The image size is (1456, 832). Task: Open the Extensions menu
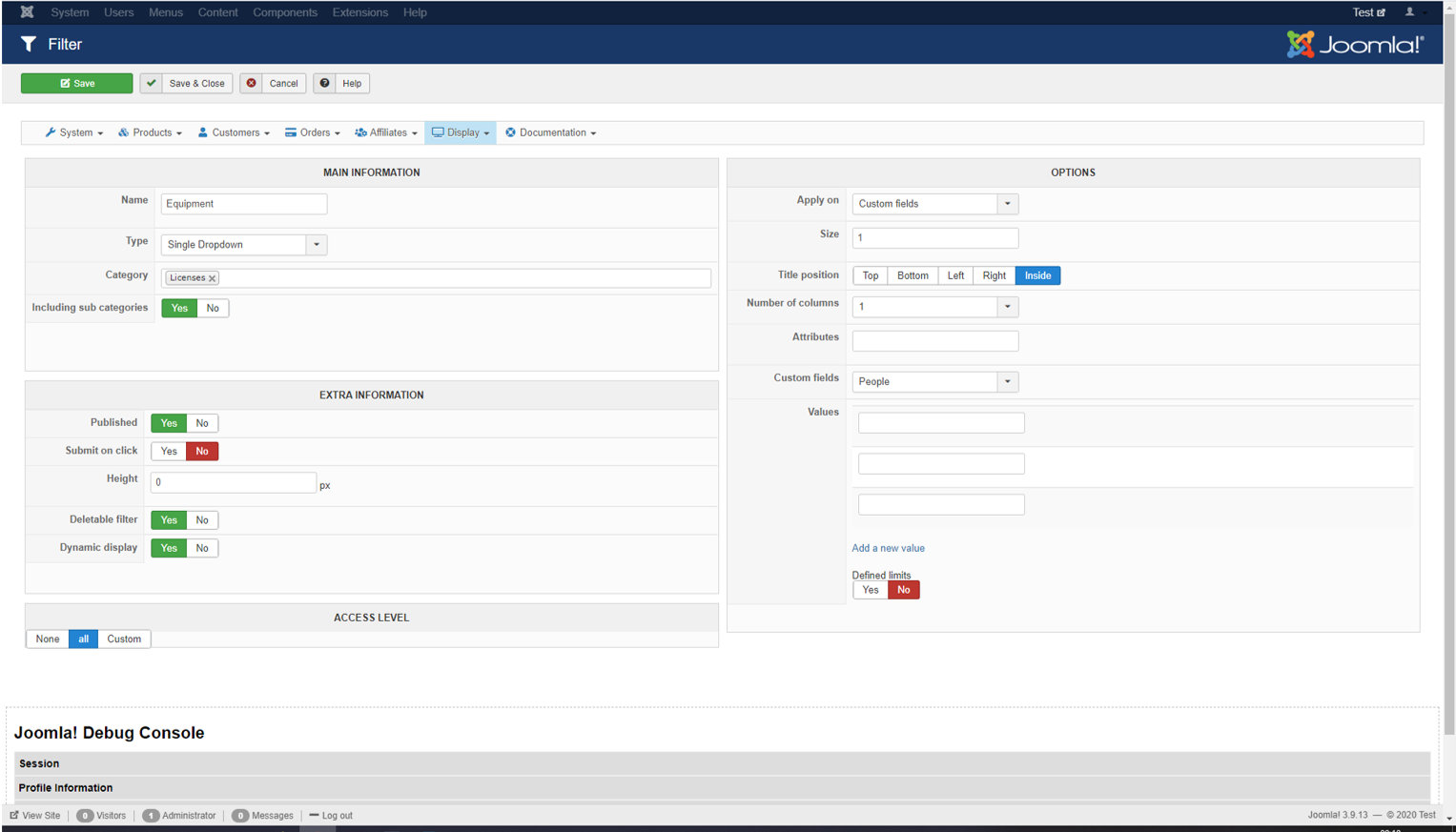tap(360, 12)
